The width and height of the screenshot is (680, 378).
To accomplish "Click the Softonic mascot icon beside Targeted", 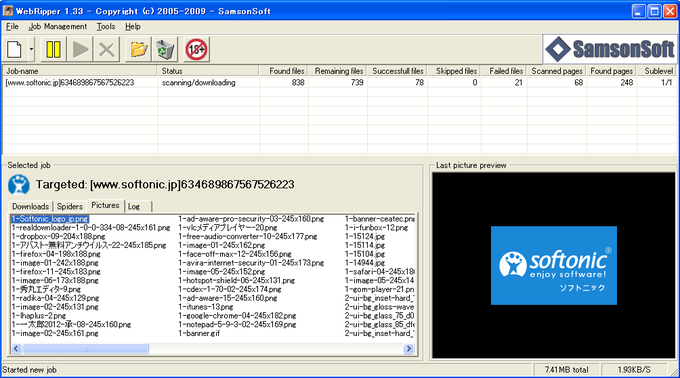I will click(19, 185).
